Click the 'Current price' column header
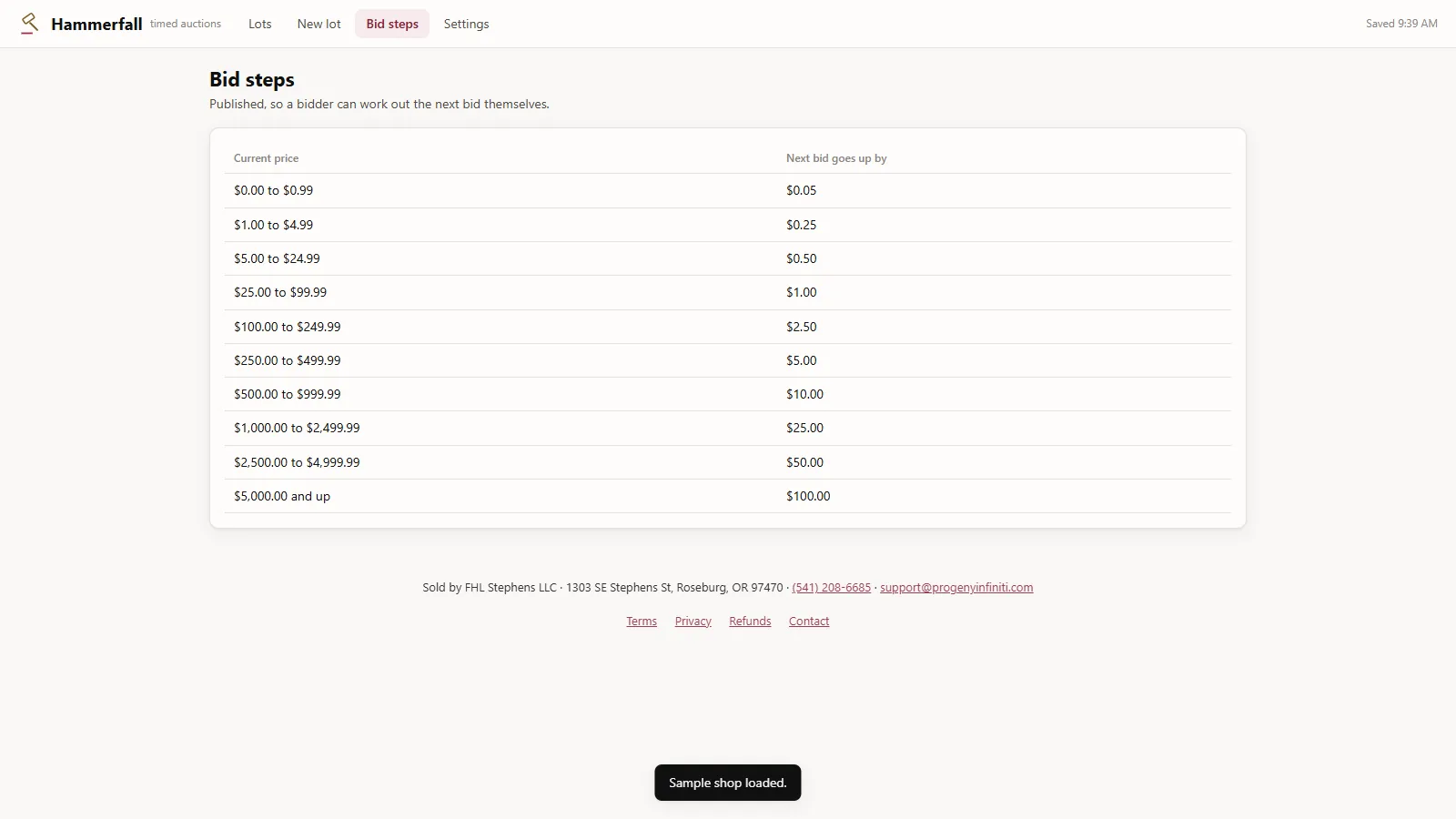Viewport: 1456px width, 819px height. coord(267,158)
